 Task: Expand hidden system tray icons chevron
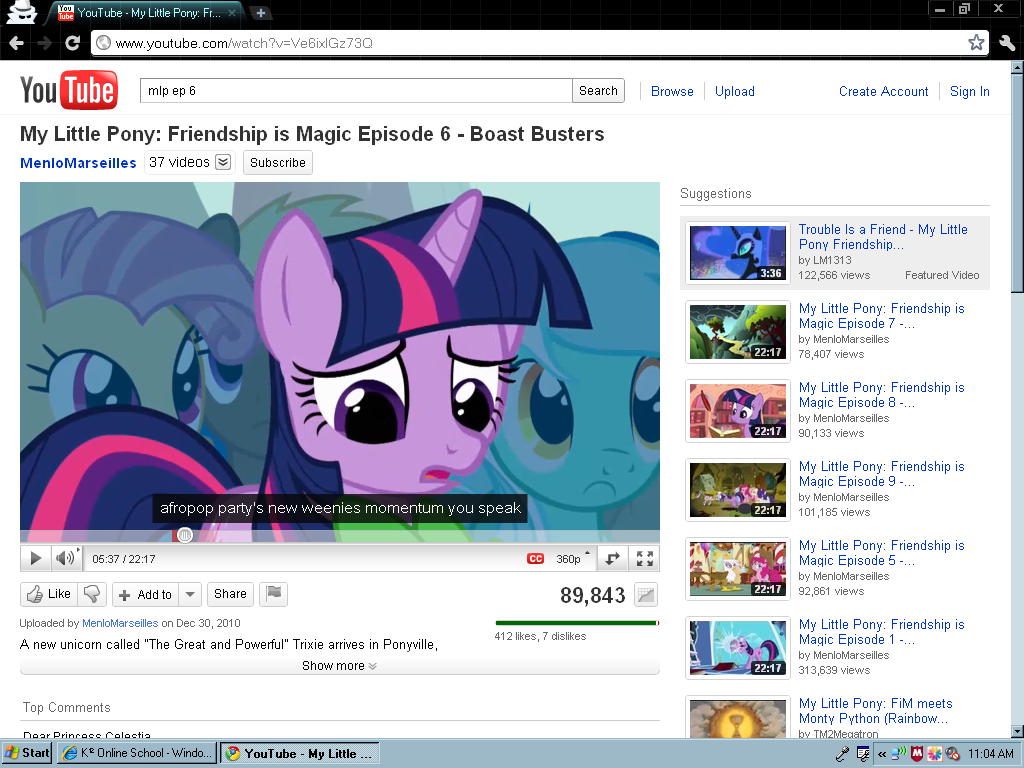tap(882, 754)
